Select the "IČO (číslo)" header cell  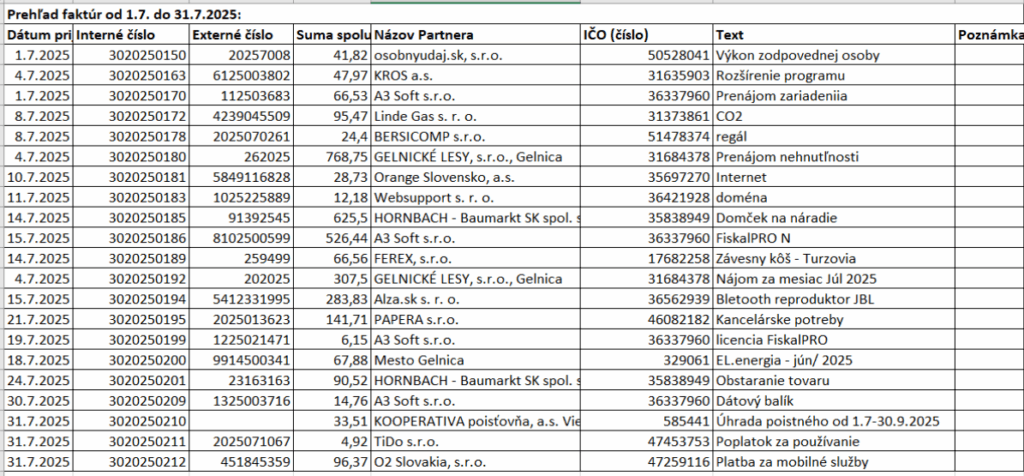pyautogui.click(x=646, y=35)
